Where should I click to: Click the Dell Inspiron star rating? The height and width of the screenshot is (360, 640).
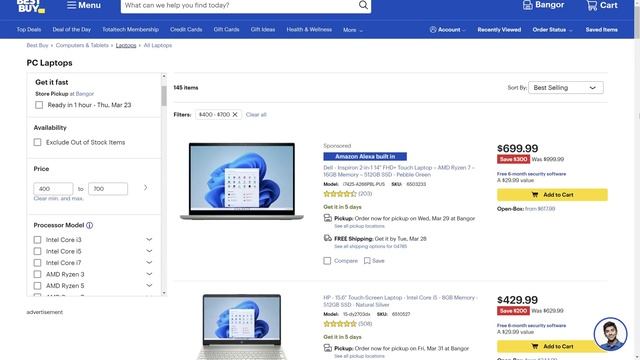(340, 194)
